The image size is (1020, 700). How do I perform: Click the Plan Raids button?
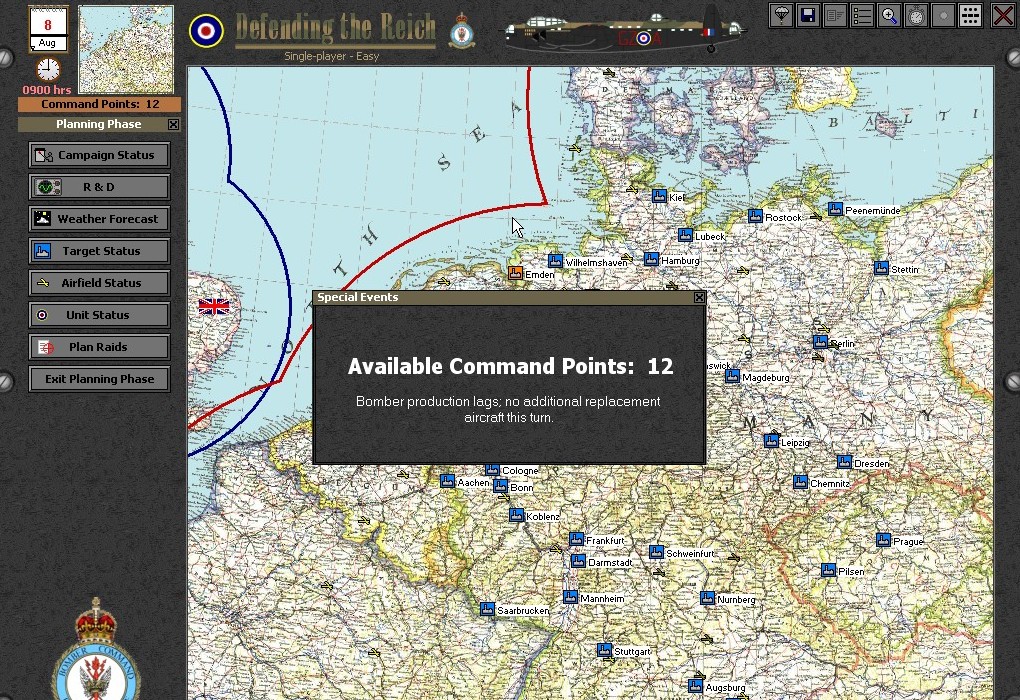click(100, 347)
